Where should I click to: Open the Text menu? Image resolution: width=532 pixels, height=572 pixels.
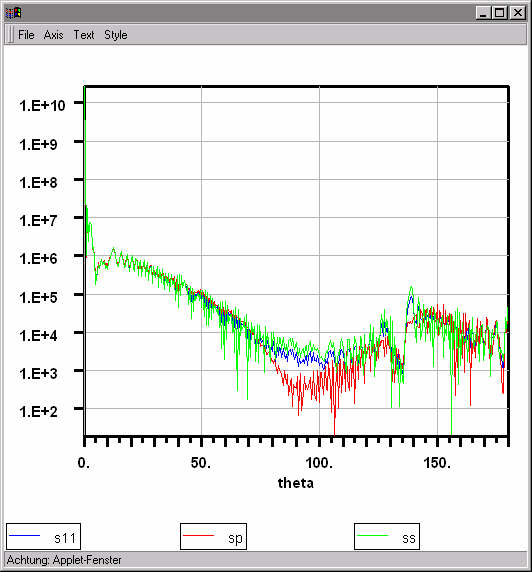pyautogui.click(x=84, y=35)
